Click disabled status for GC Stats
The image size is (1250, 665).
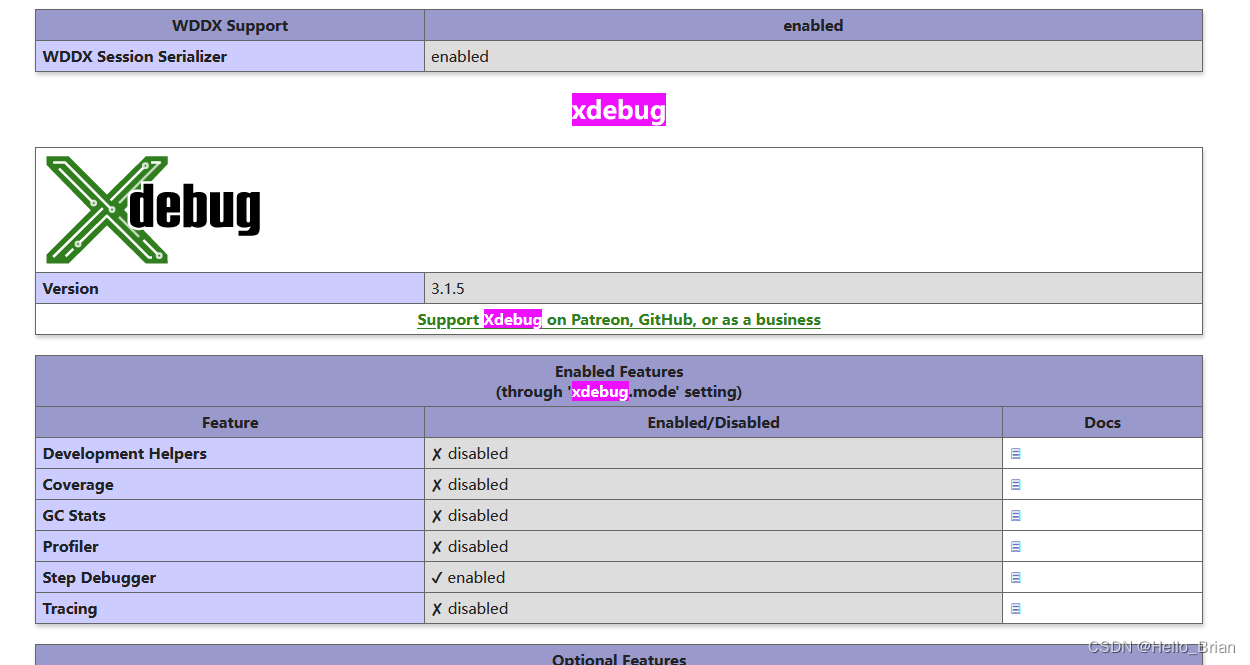point(470,516)
